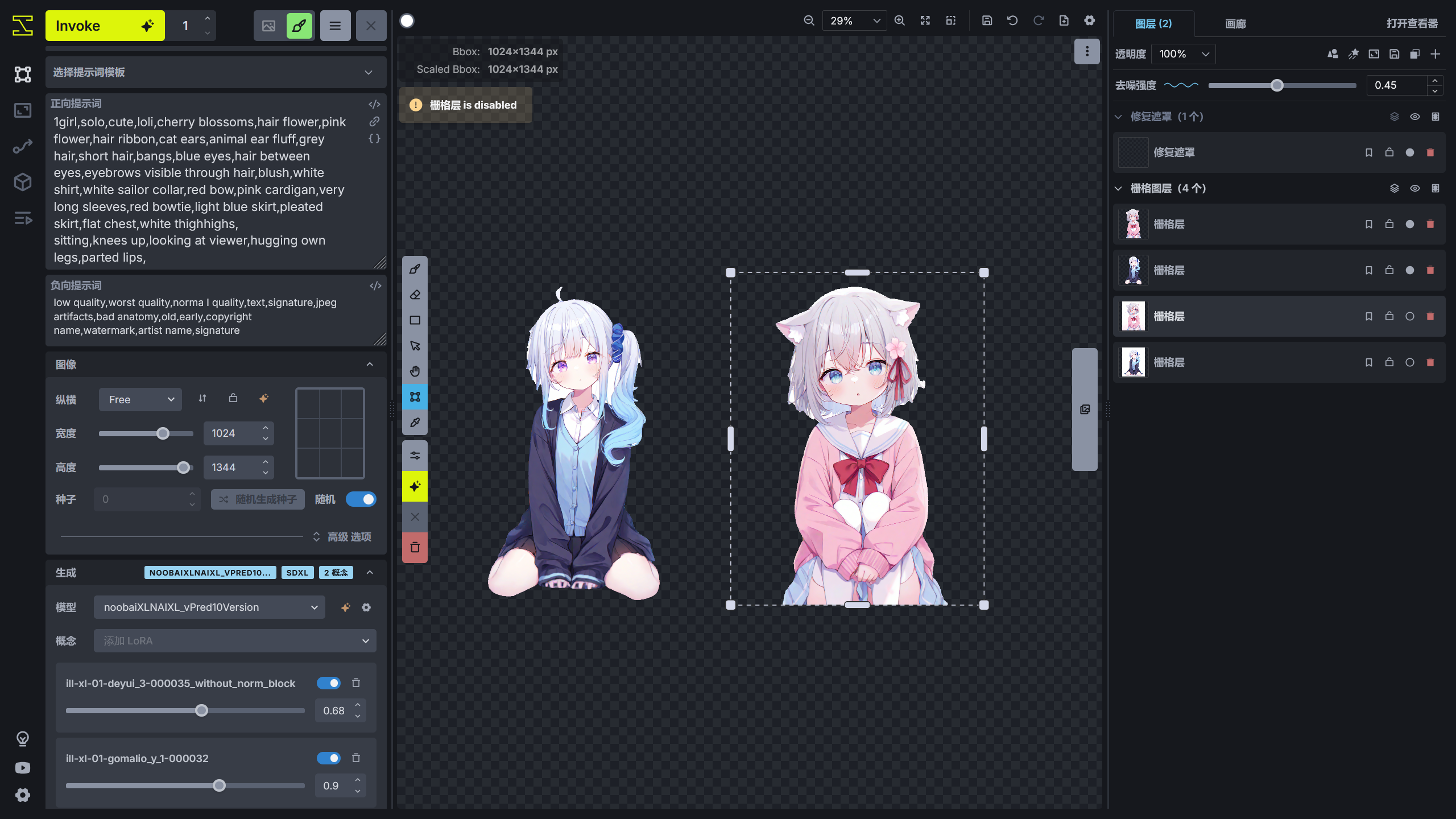Open the Free aspect ratio dropdown
1456x819 pixels.
pos(140,399)
